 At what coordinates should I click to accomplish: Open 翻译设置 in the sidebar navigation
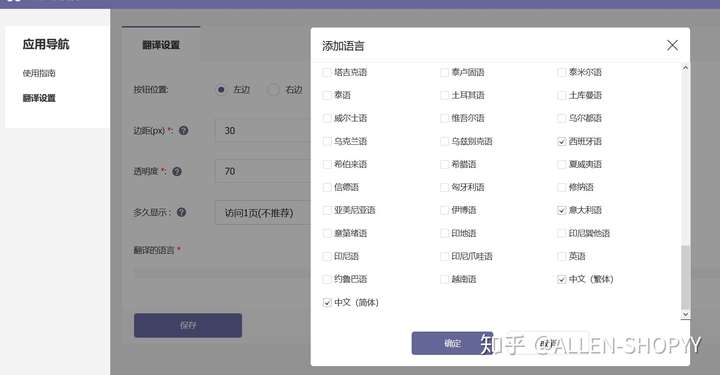39,98
